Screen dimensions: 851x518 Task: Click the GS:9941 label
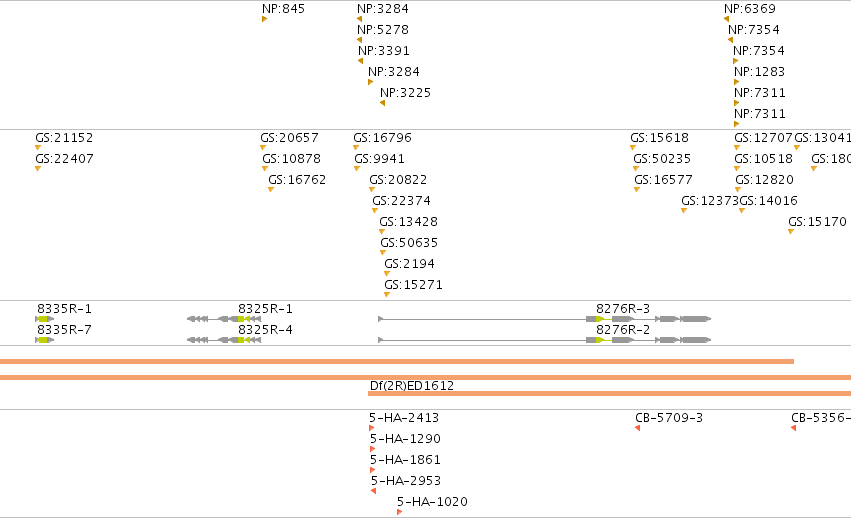(x=379, y=159)
